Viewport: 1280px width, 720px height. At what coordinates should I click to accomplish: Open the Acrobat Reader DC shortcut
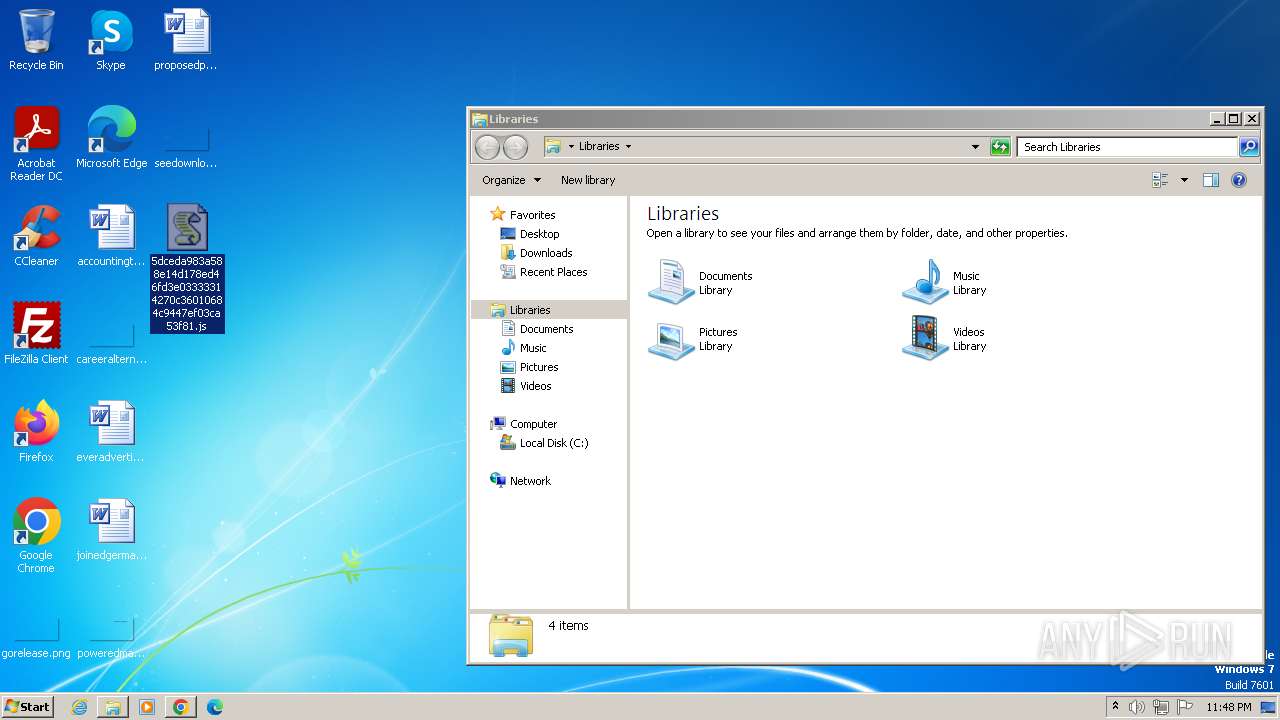36,143
